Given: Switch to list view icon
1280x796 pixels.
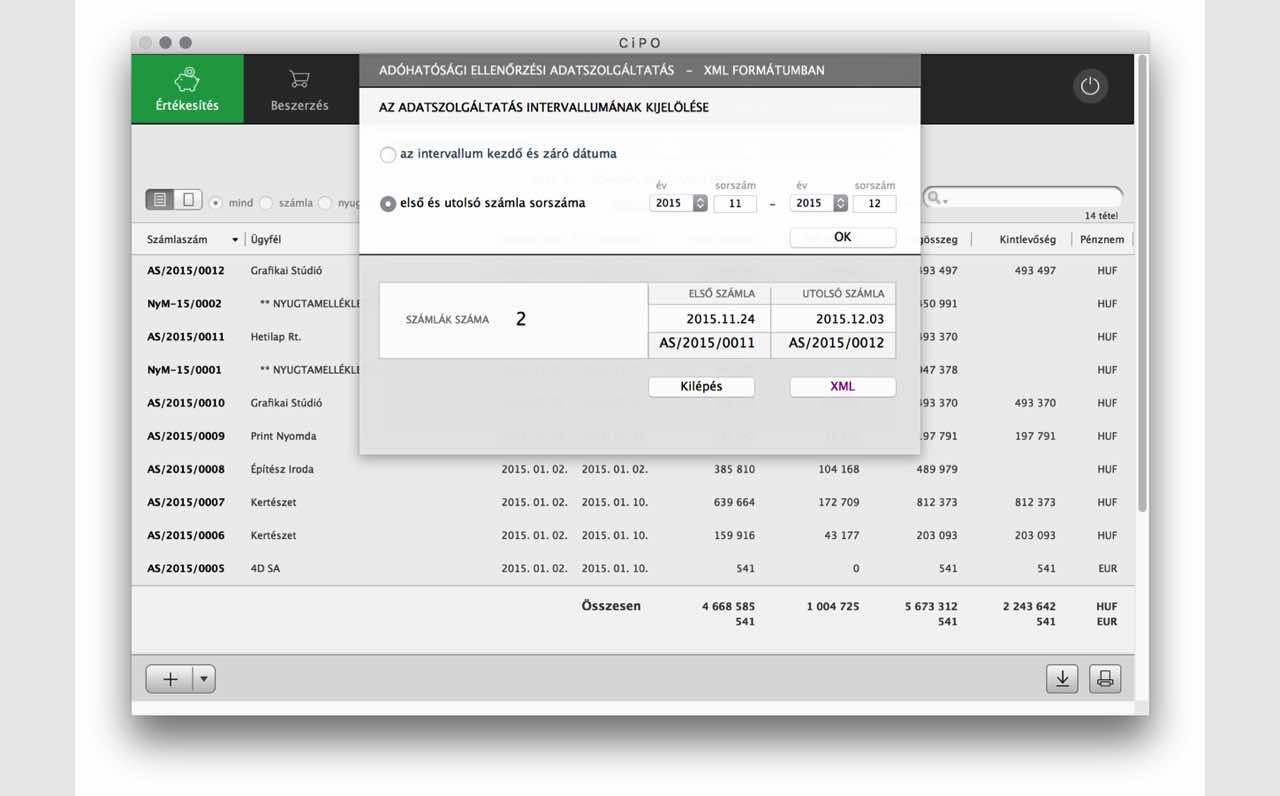Looking at the screenshot, I should [160, 200].
